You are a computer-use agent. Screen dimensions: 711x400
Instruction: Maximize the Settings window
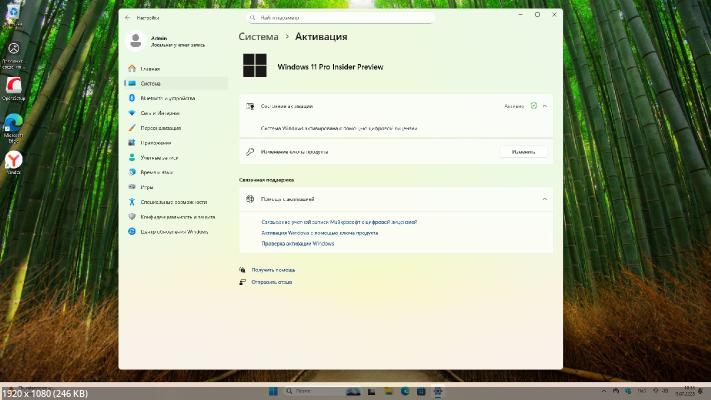pos(537,15)
